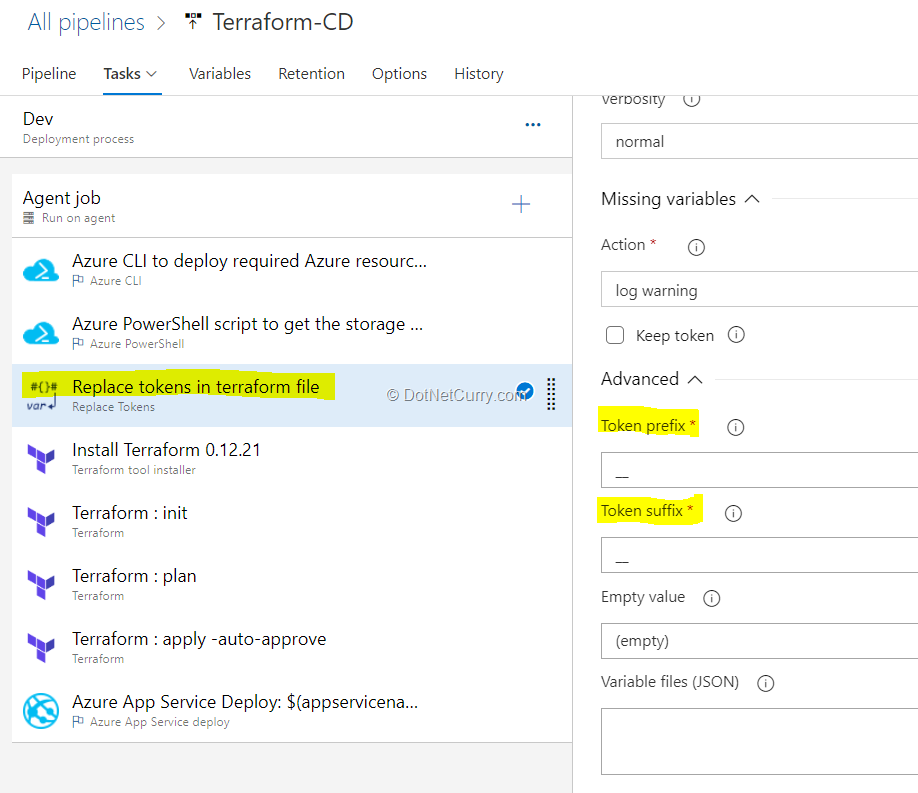Open the Options tab

[399, 74]
